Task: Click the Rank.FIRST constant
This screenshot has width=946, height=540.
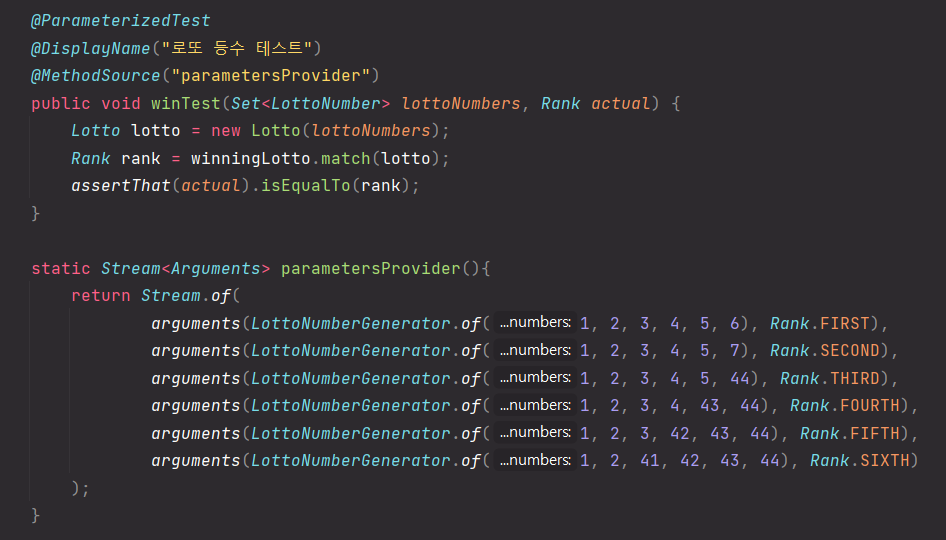Action: [820, 323]
